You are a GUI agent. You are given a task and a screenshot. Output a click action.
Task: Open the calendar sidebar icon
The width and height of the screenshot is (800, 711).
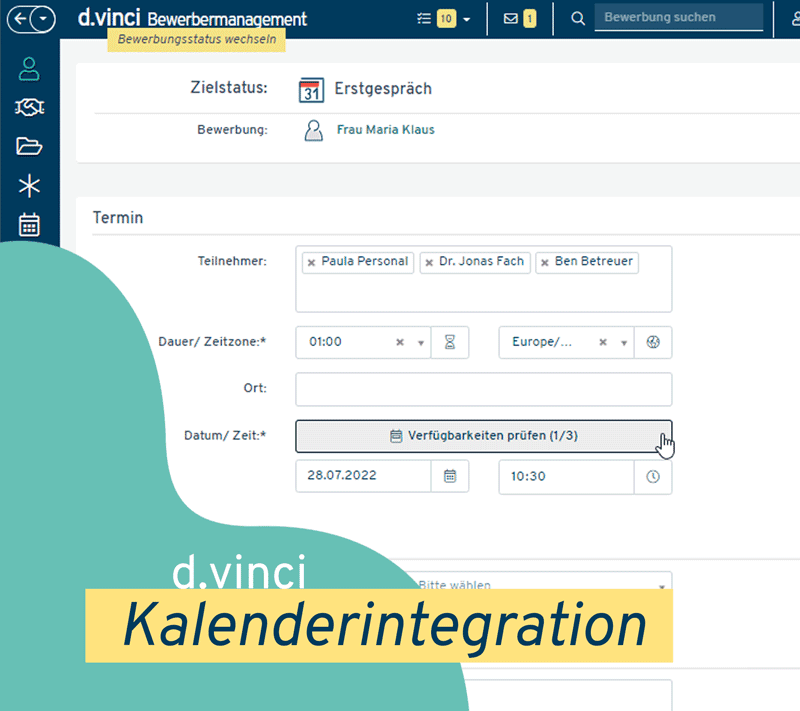(x=29, y=224)
